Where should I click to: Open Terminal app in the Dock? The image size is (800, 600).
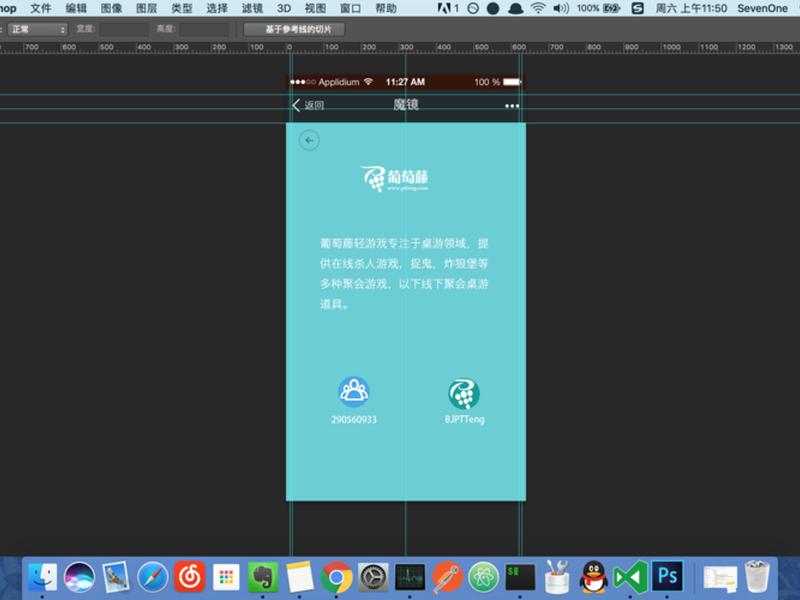pos(520,577)
